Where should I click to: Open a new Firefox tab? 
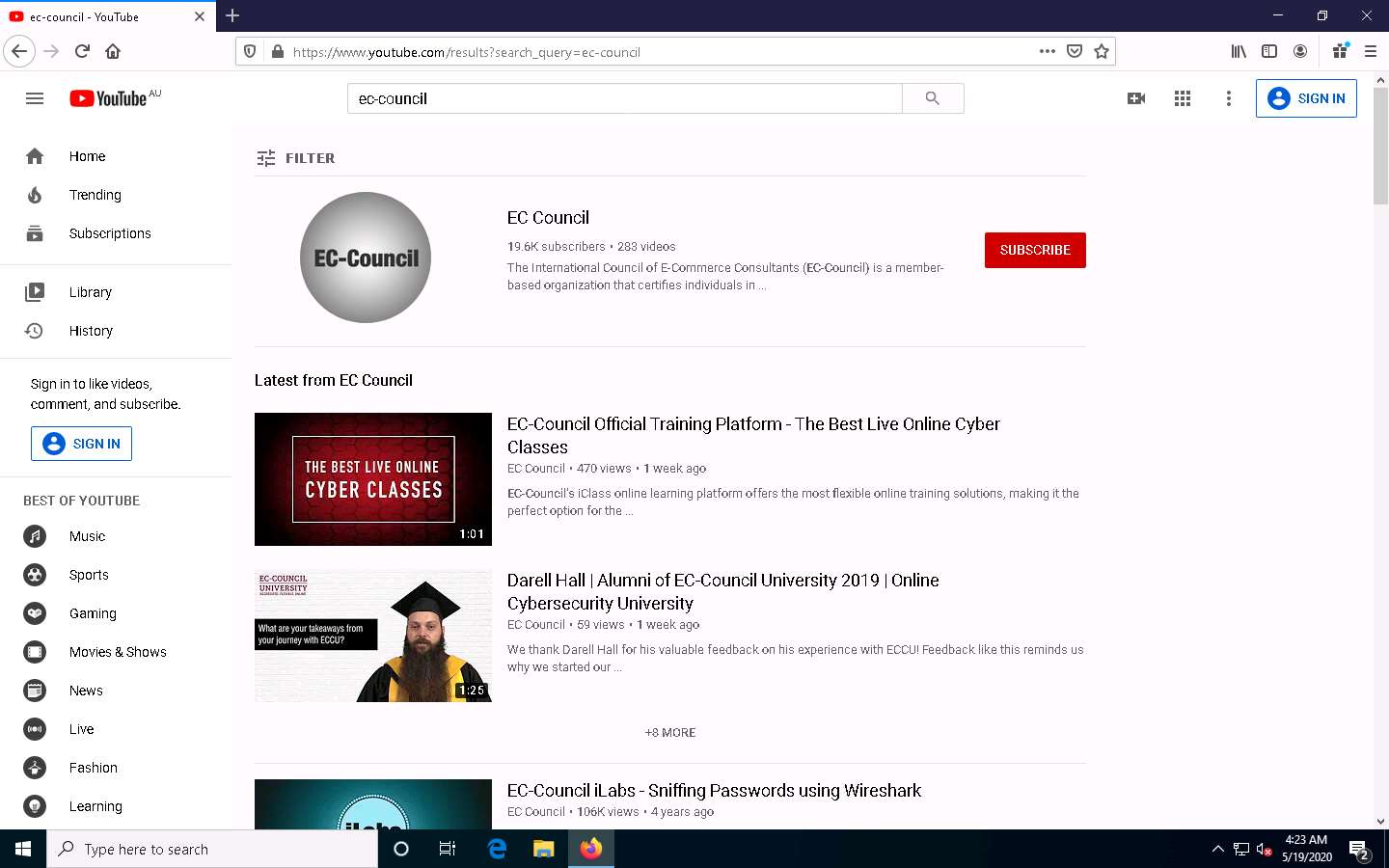[232, 15]
